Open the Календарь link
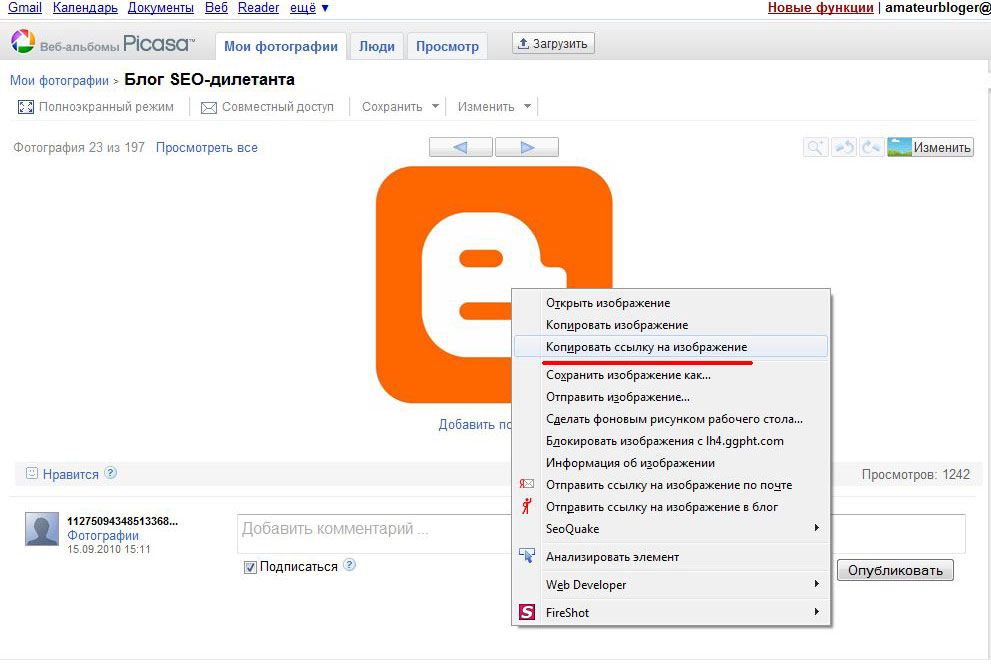 (x=85, y=8)
